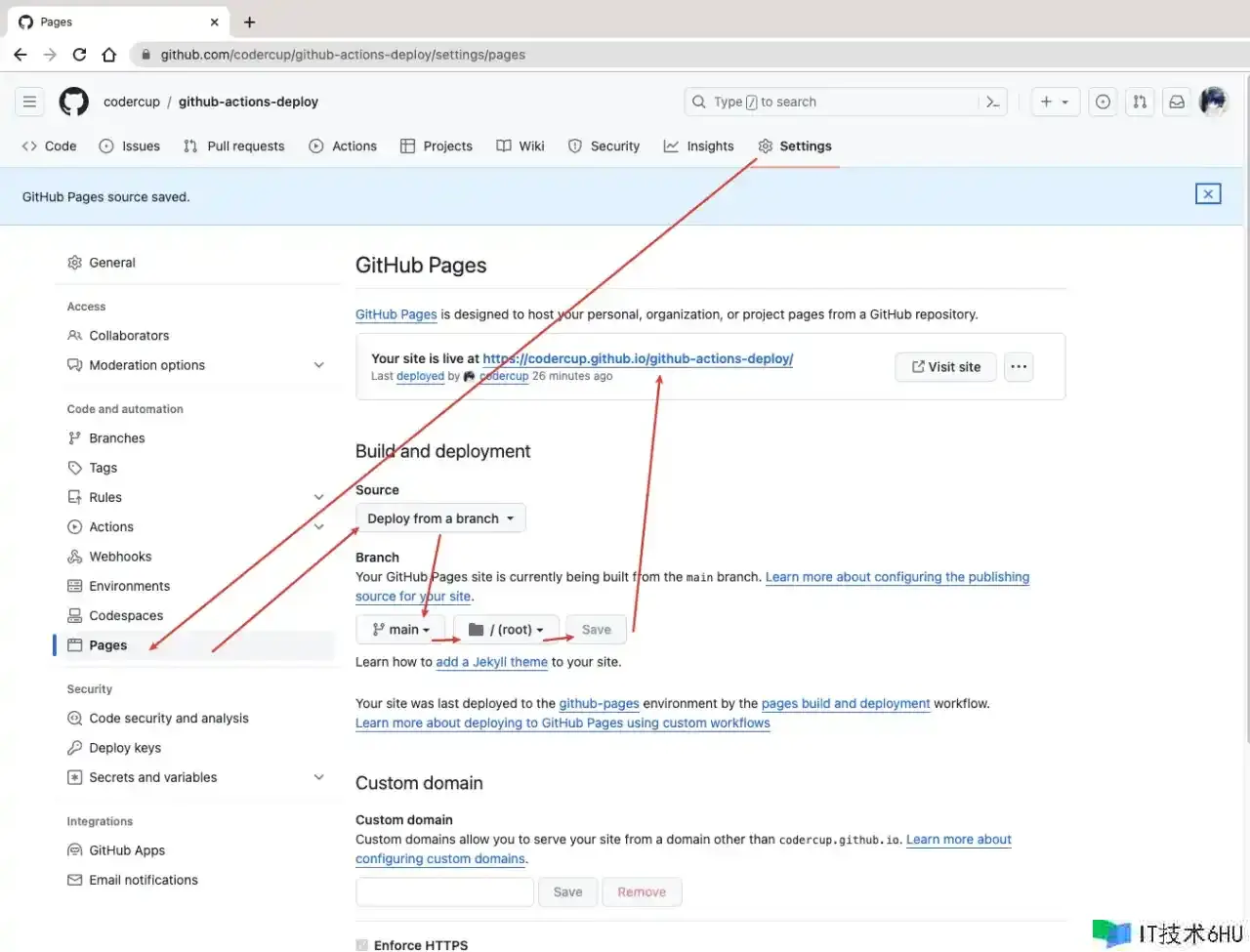The width and height of the screenshot is (1250, 952).
Task: Open the GitHub logo homepage
Action: point(73,102)
